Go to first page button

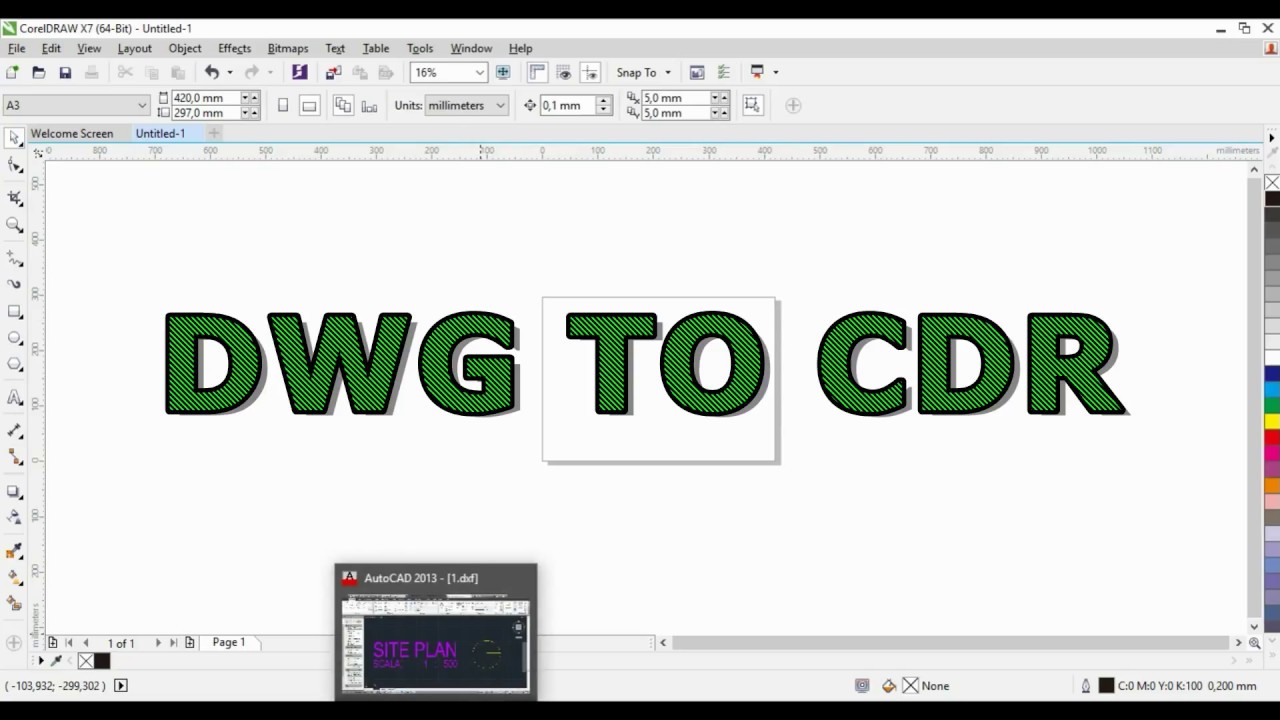tap(68, 643)
